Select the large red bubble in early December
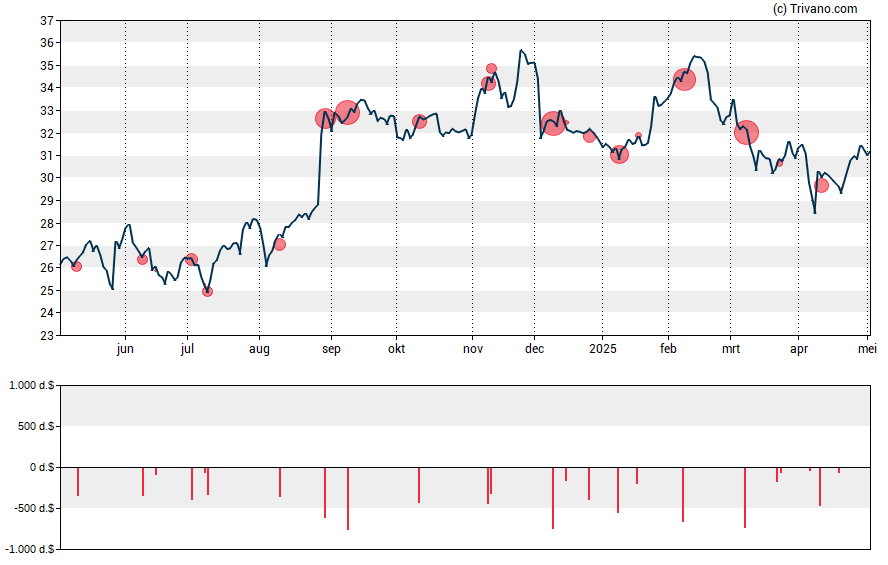 point(553,123)
